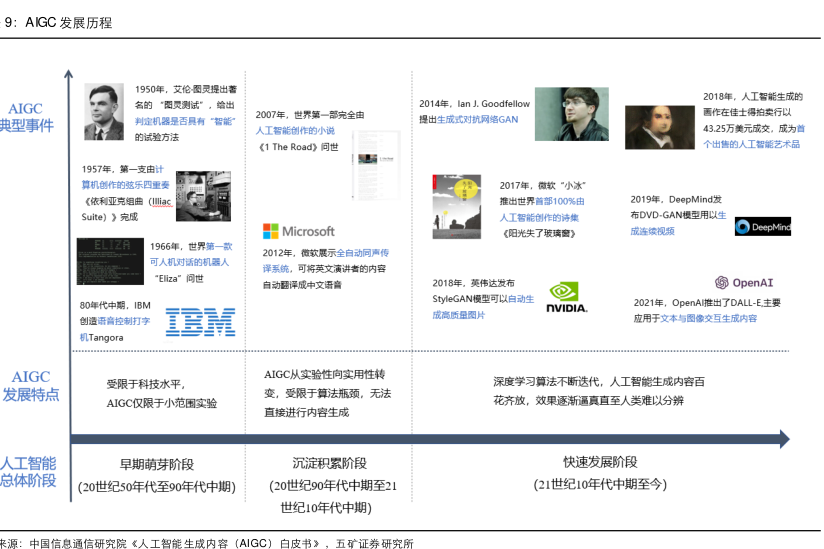Select the ELIZA terminal screenshot
The height and width of the screenshot is (549, 824).
pyautogui.click(x=111, y=261)
